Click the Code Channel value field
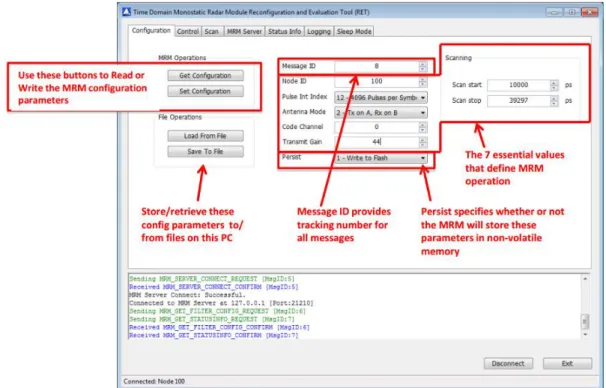 pyautogui.click(x=376, y=127)
